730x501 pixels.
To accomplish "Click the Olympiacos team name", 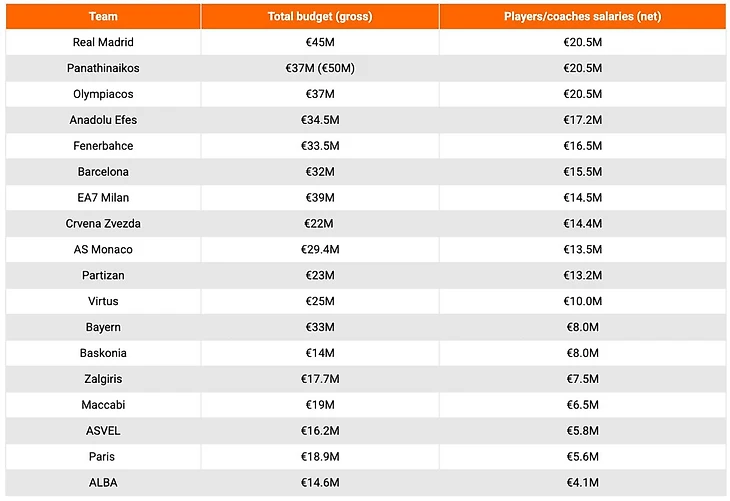I will 103,94.
